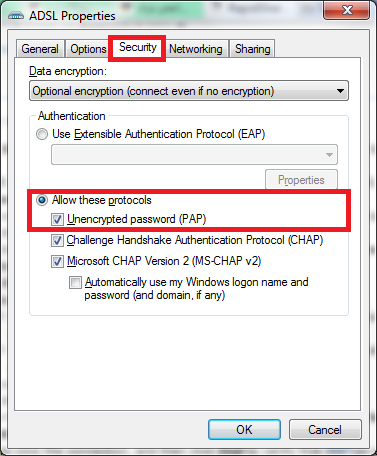Uncheck Unencrypted password (PAP) checkbox
This screenshot has width=377, height=456.
click(x=57, y=219)
